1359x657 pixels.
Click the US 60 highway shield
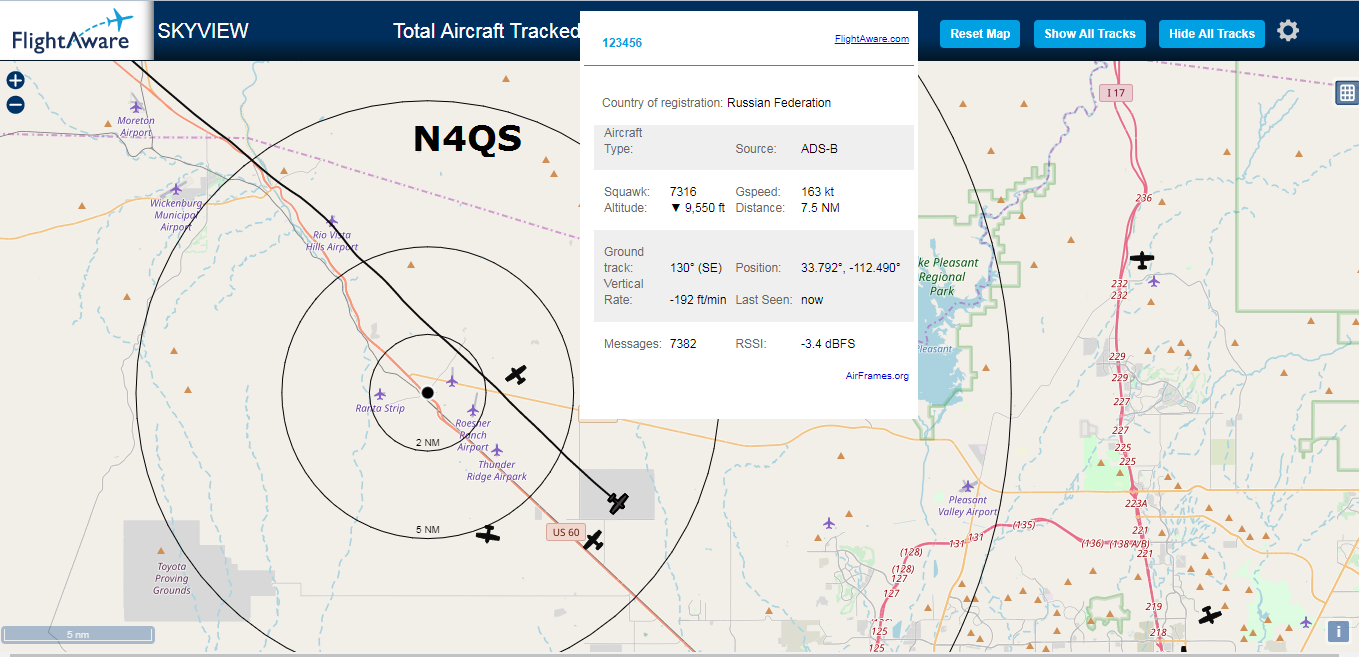tap(564, 532)
